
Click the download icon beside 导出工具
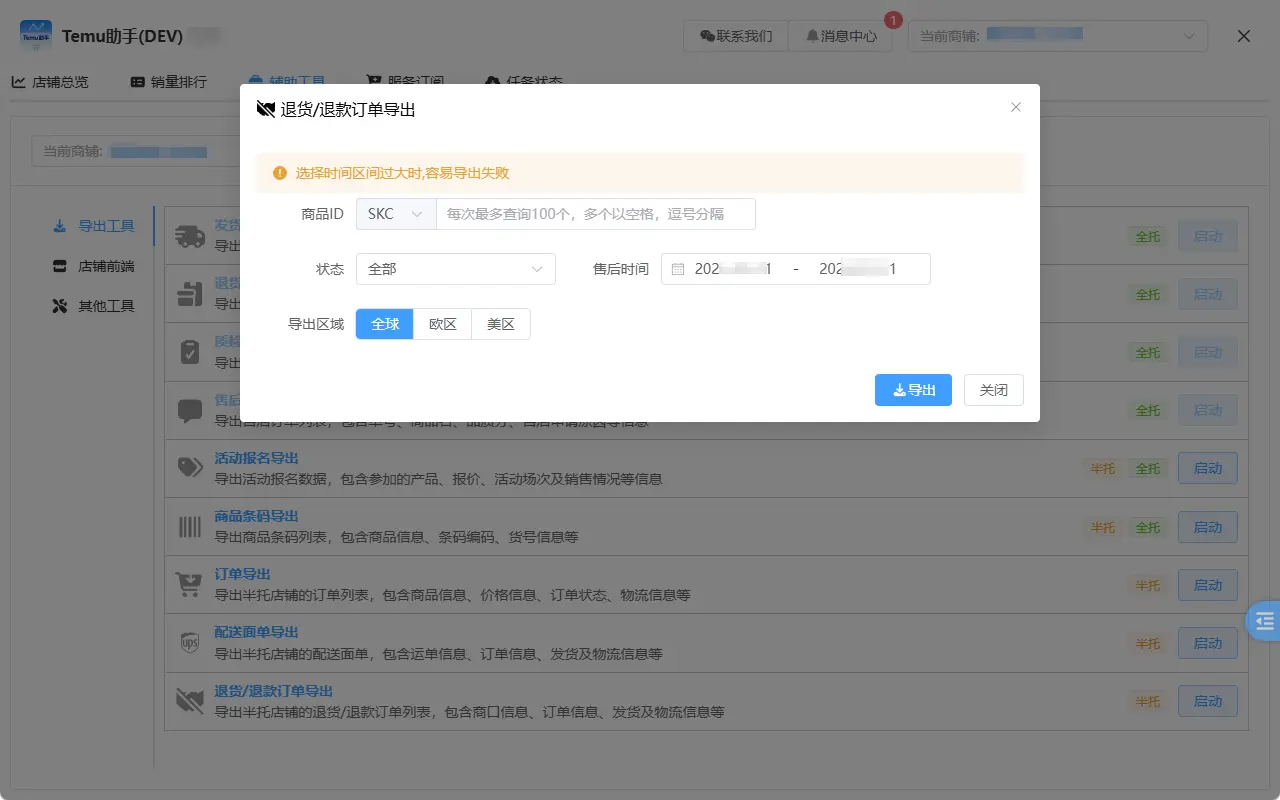click(x=60, y=226)
